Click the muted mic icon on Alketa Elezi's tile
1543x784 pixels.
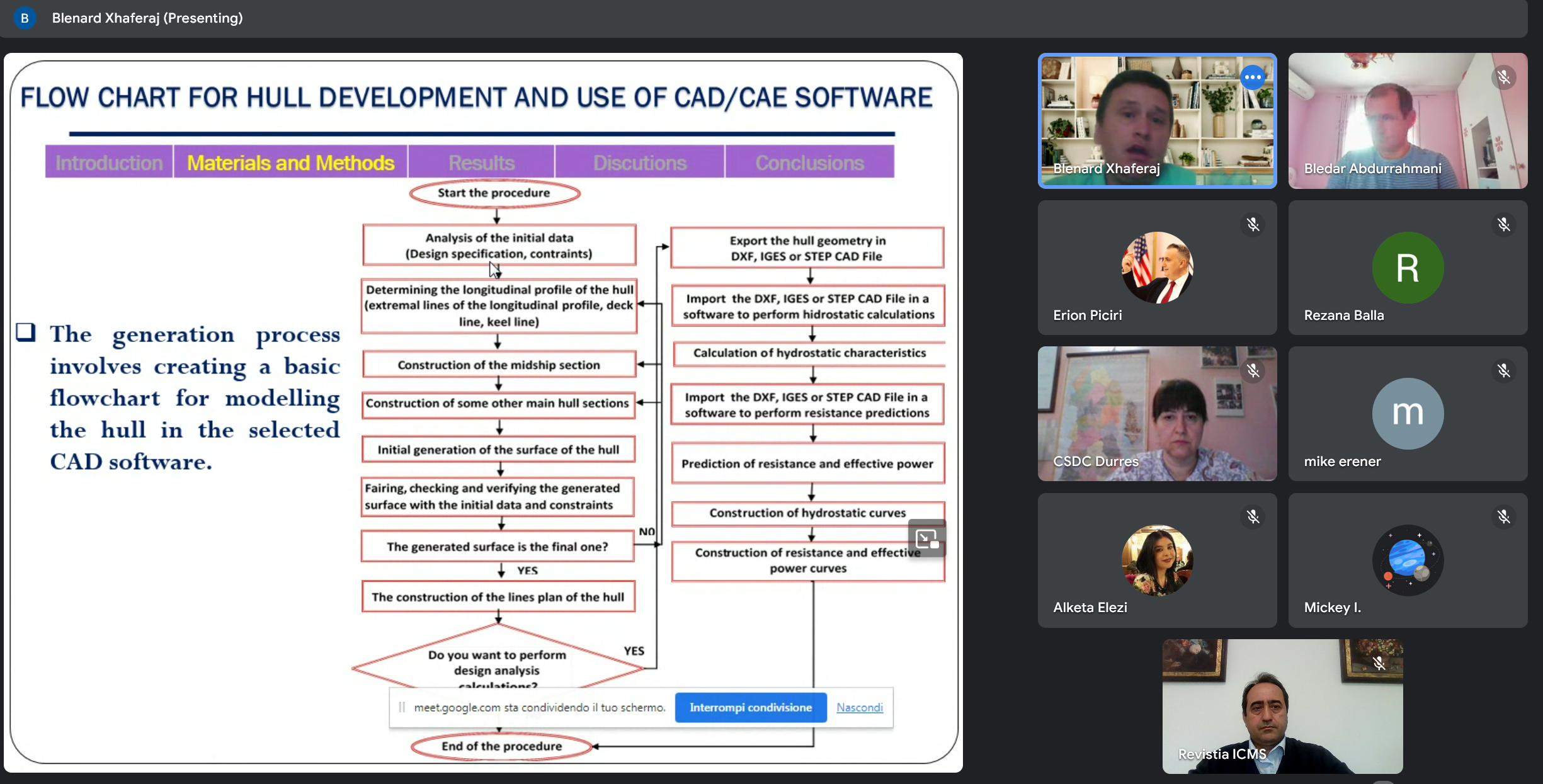[1253, 517]
